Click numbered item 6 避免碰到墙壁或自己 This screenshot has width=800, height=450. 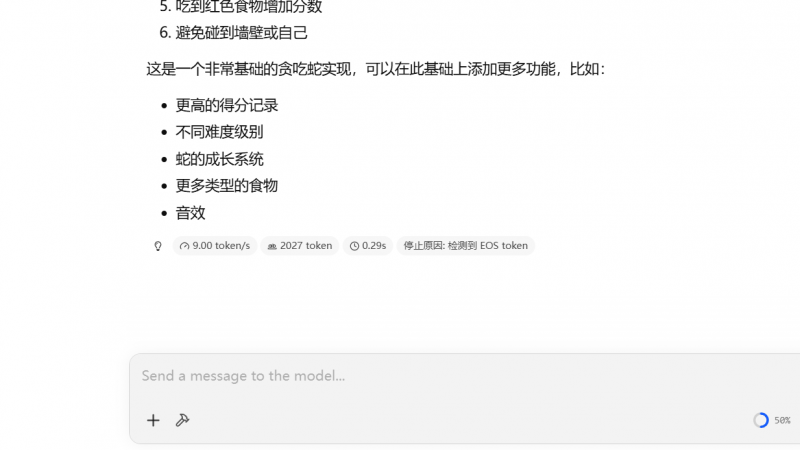234,33
